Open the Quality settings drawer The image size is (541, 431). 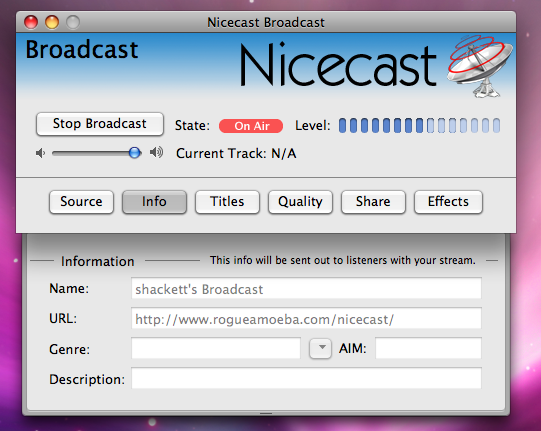coord(300,202)
